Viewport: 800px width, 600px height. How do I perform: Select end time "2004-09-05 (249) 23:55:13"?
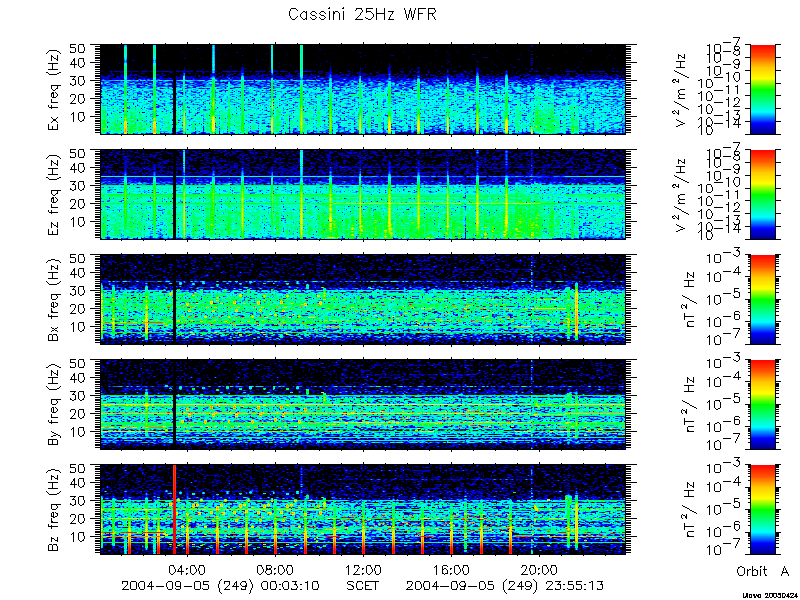505,585
